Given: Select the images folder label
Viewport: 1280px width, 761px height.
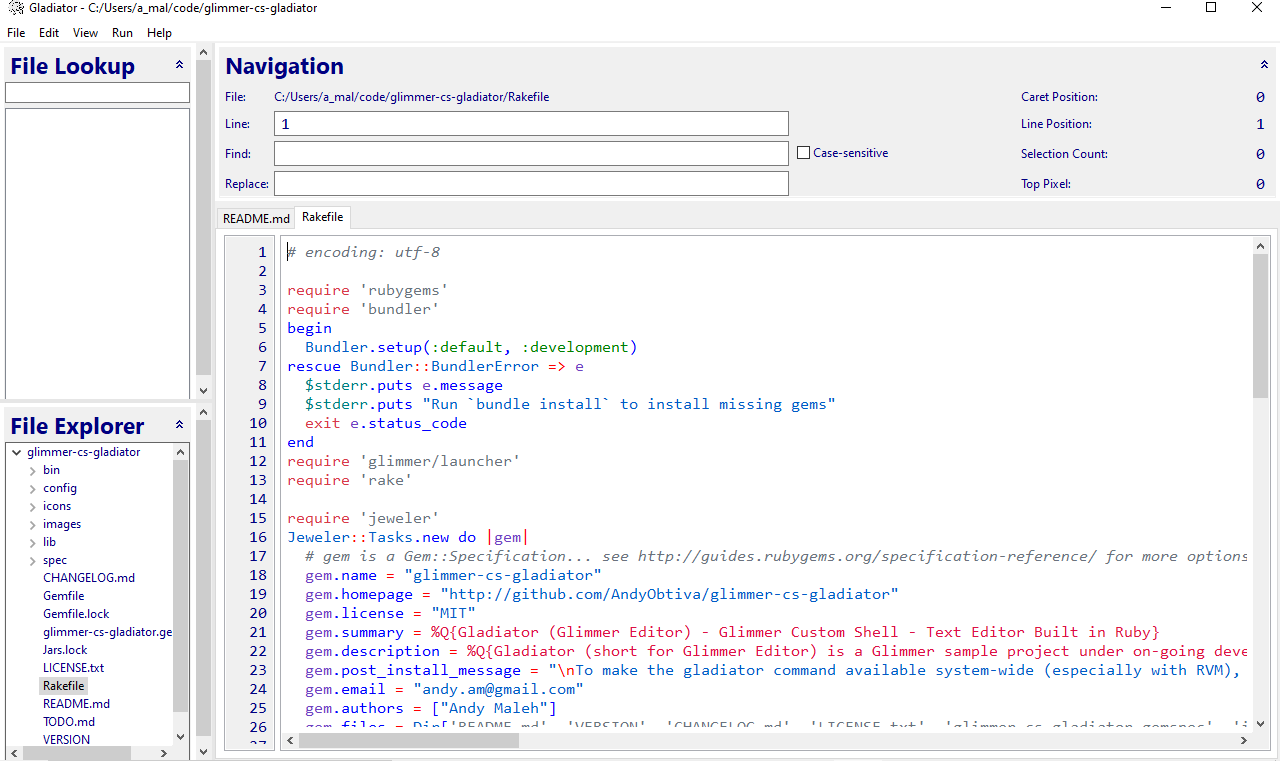Looking at the screenshot, I should (62, 524).
